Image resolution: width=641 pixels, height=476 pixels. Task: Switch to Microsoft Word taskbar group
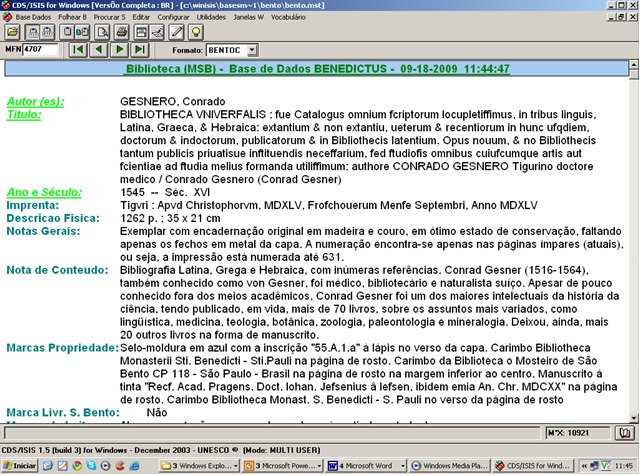coord(366,465)
